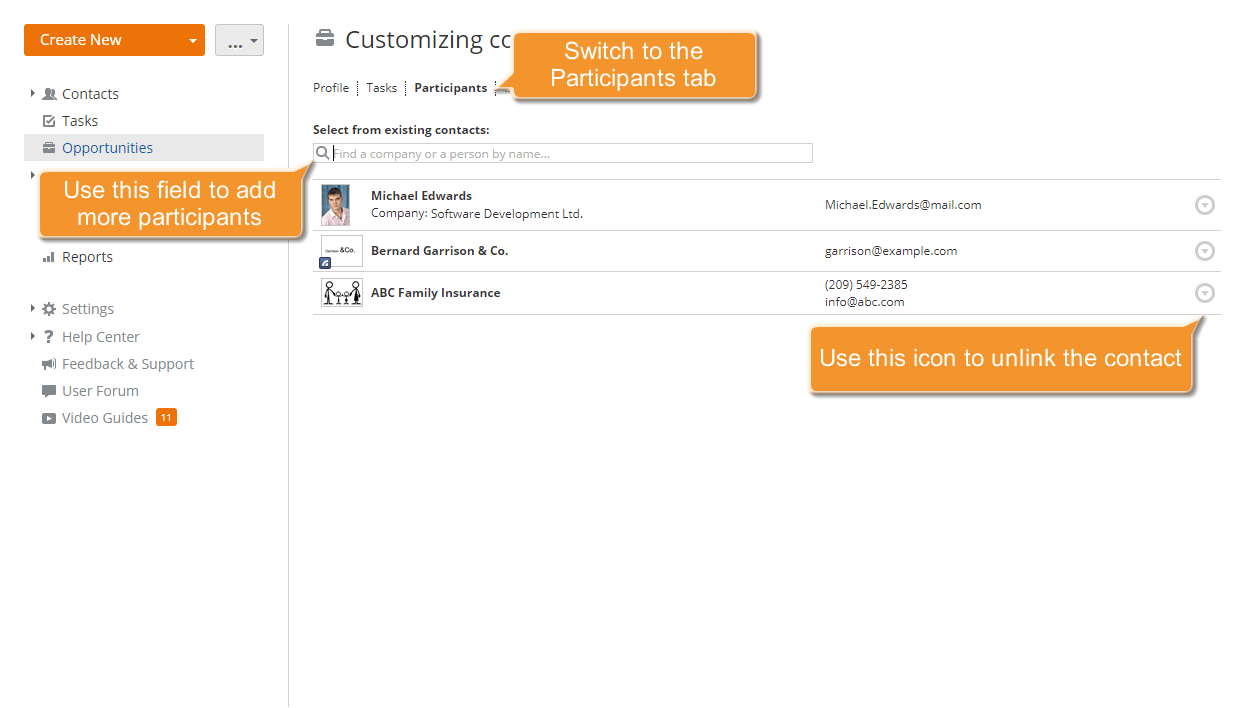Open the opportunity's Tasks tab

381,87
